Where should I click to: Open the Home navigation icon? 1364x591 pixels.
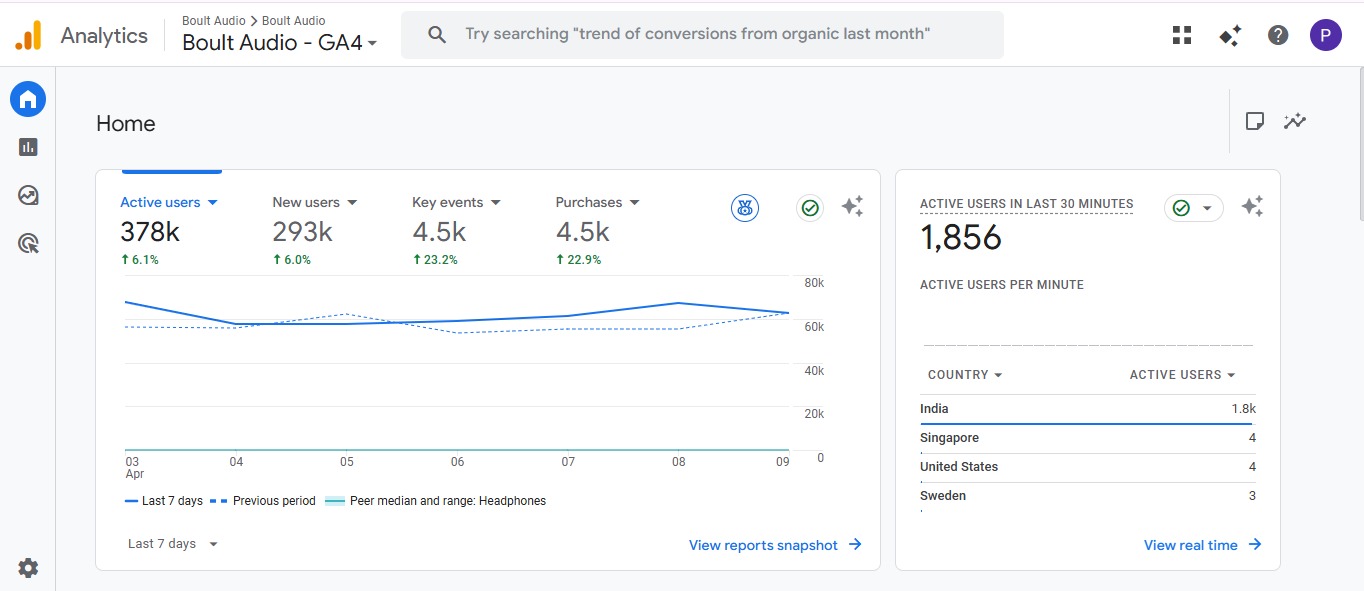[28, 99]
